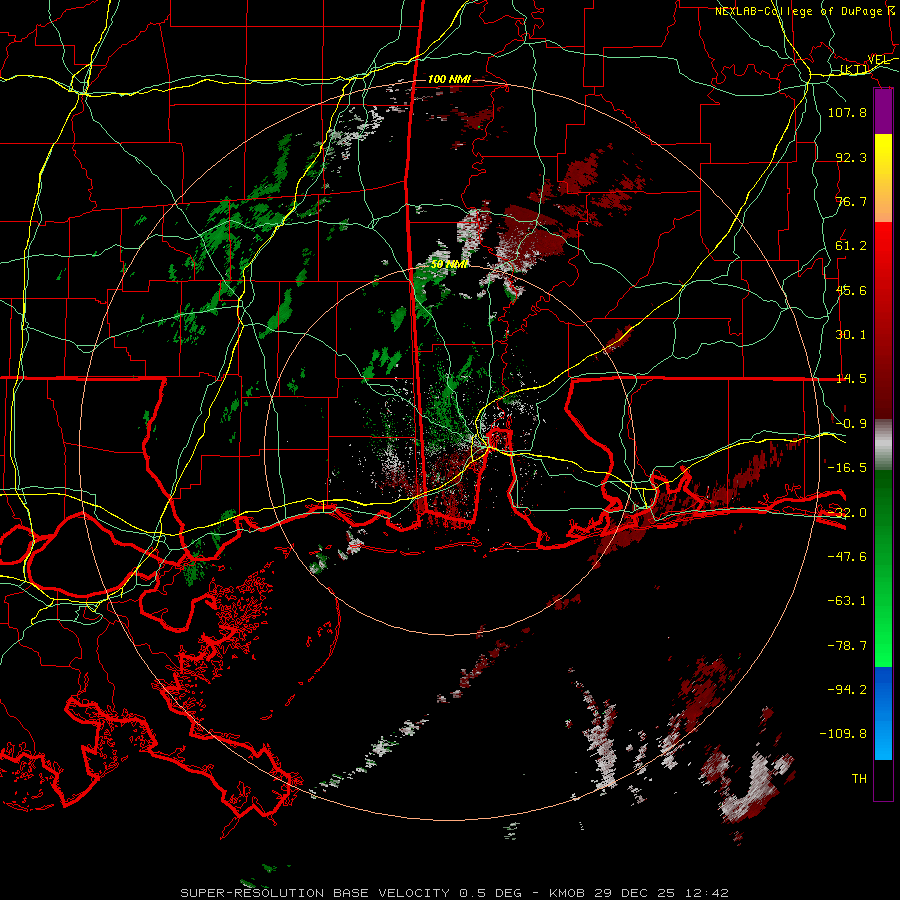Image resolution: width=900 pixels, height=900 pixels.
Task: Click the 45.6 value on the velocity scale
Action: [x=851, y=290]
